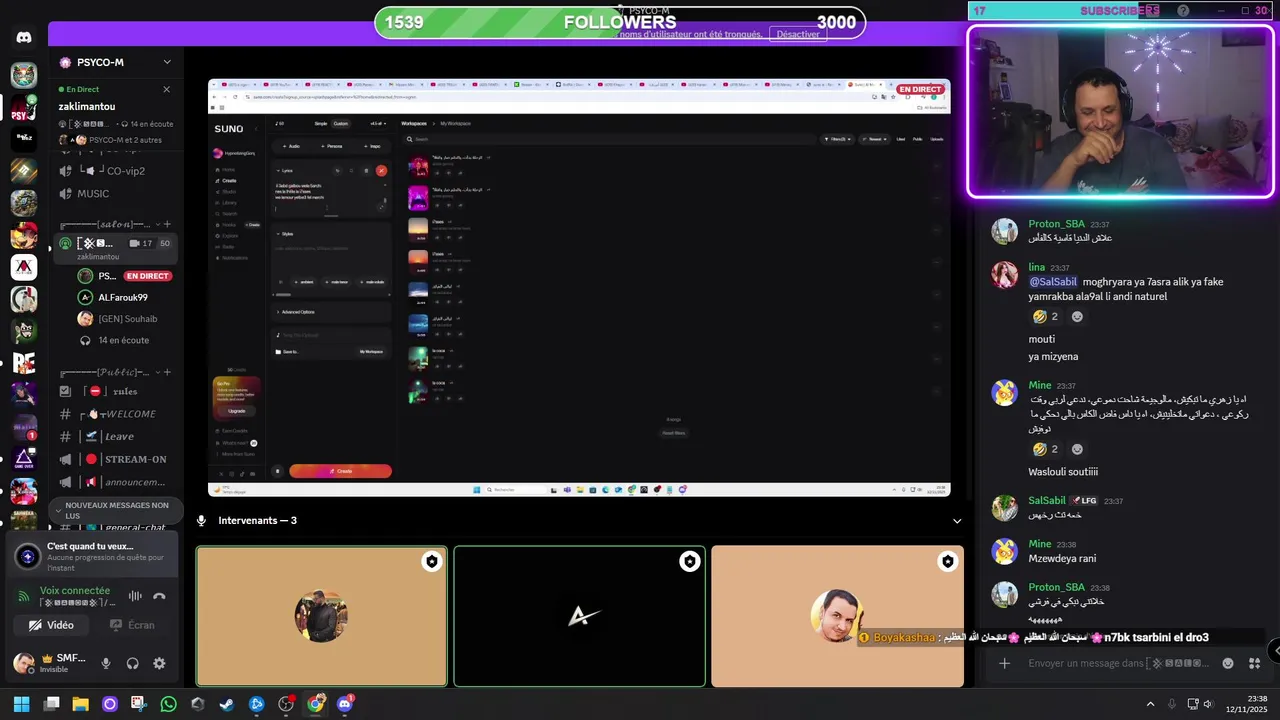Screen dimensions: 1280x720
Task: Select user [GEN] Souhaib in voice channel
Action: (x=125, y=319)
